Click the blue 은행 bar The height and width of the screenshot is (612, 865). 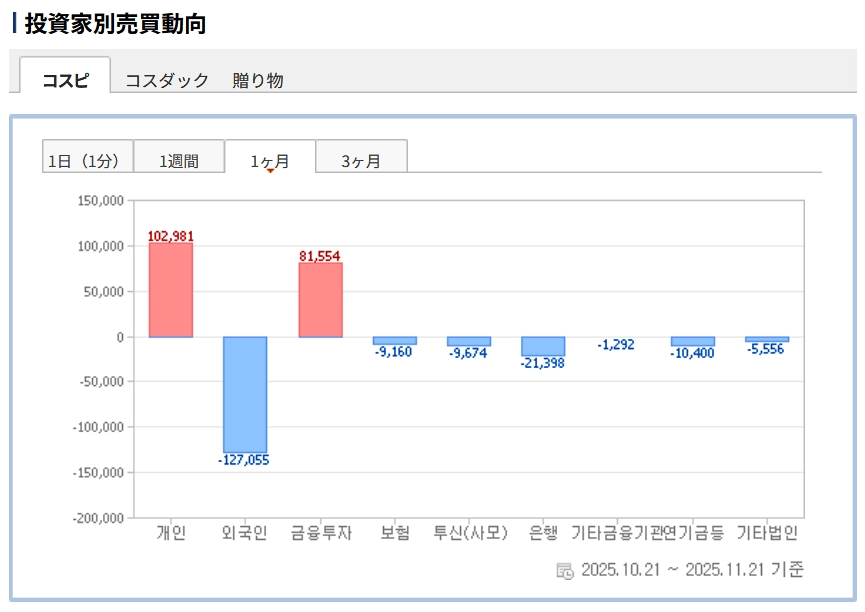coord(543,346)
